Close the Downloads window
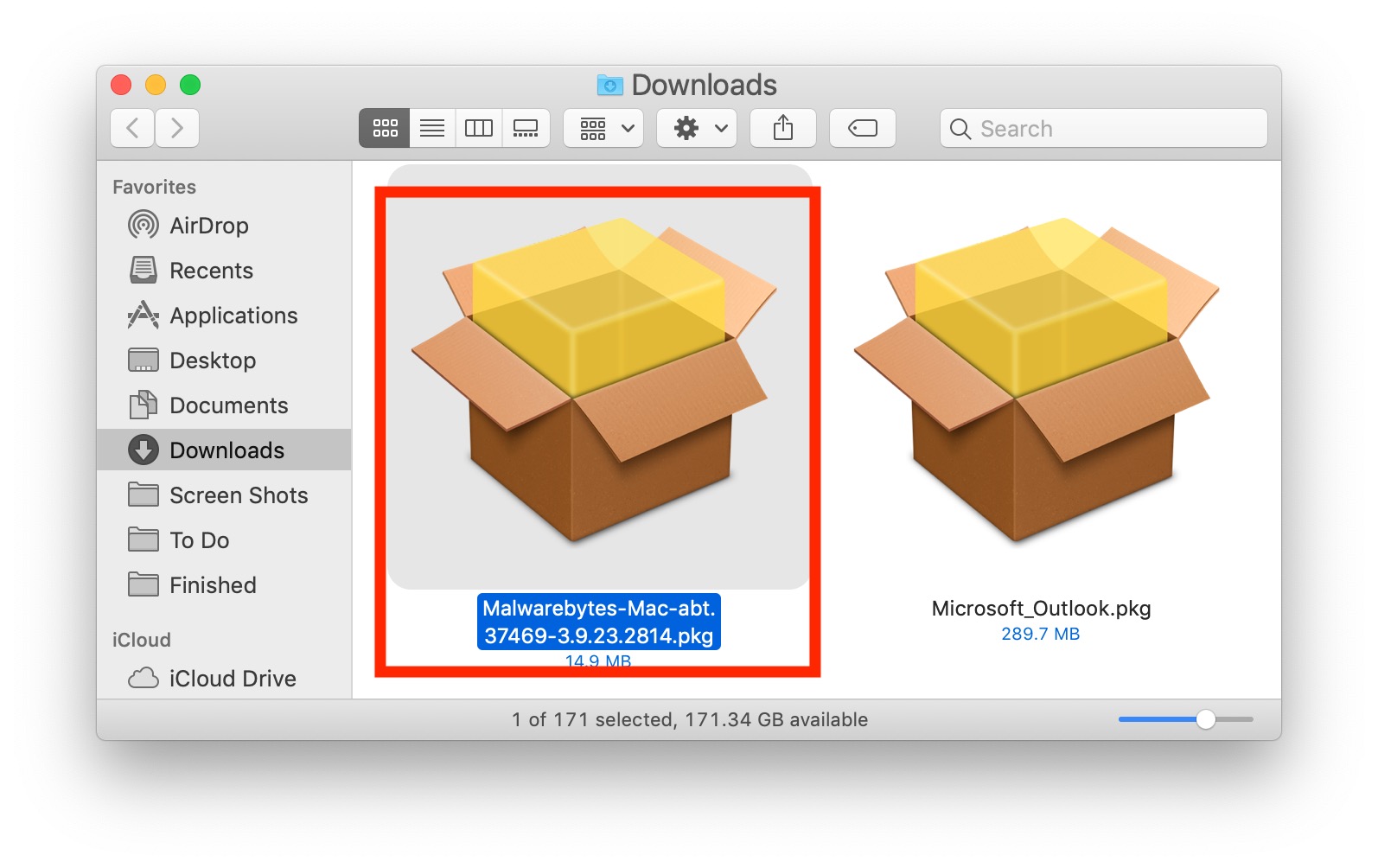The height and width of the screenshot is (868, 1378). [x=121, y=85]
